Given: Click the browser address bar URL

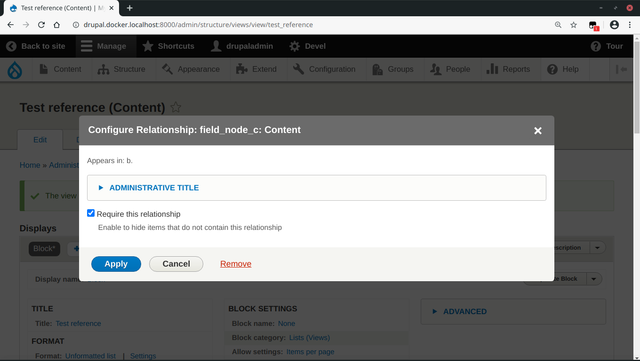Looking at the screenshot, I should coord(198,25).
